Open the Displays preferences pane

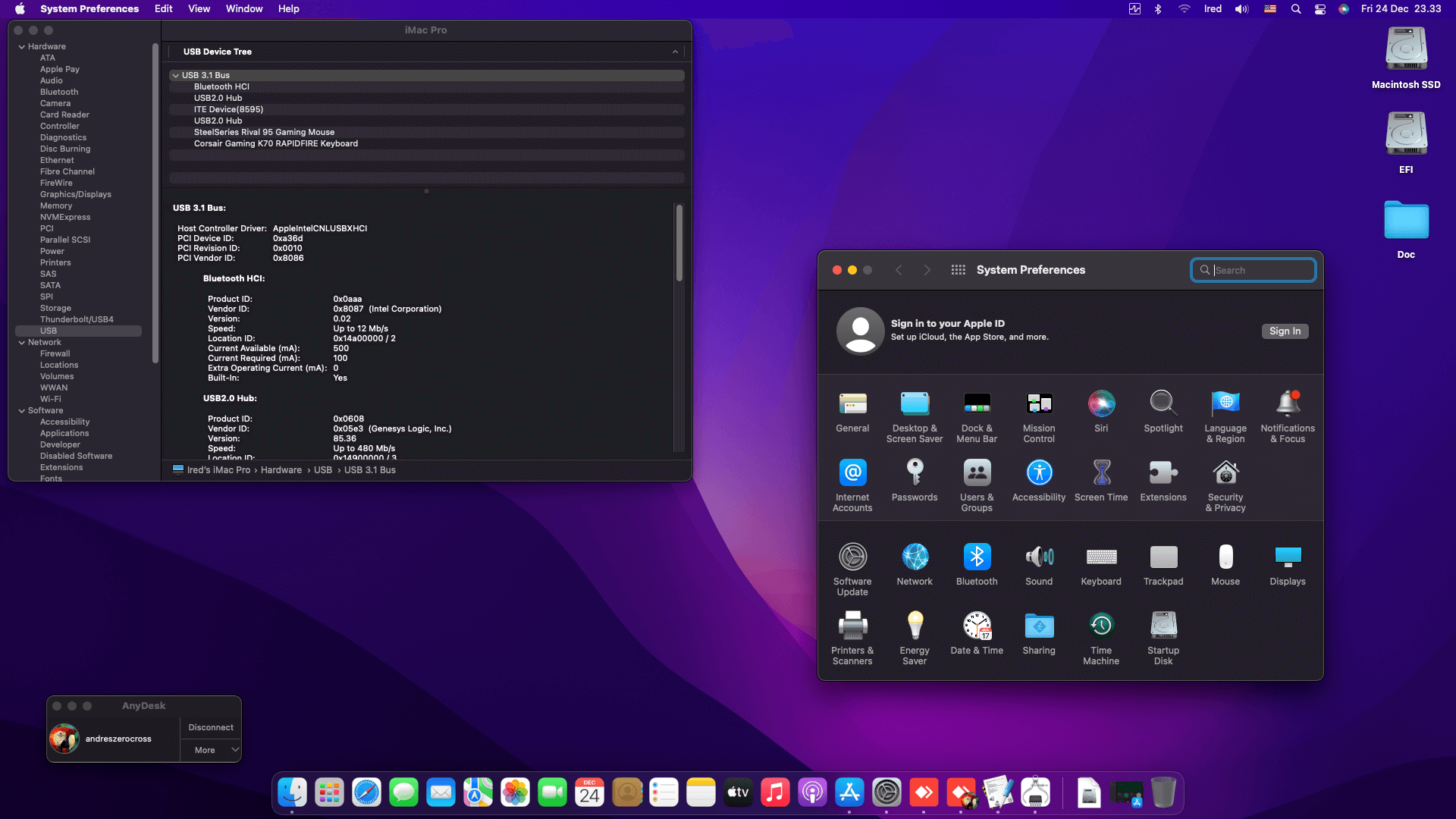1288,565
